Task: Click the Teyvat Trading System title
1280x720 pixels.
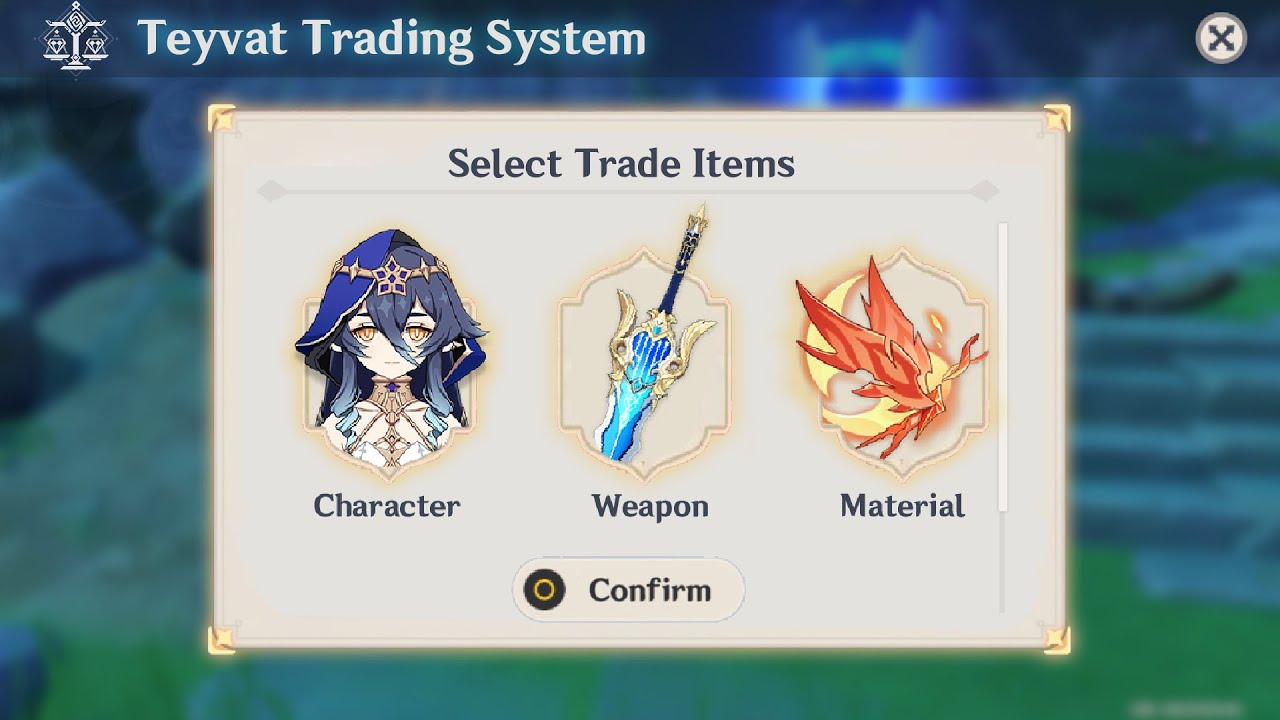Action: click(391, 38)
